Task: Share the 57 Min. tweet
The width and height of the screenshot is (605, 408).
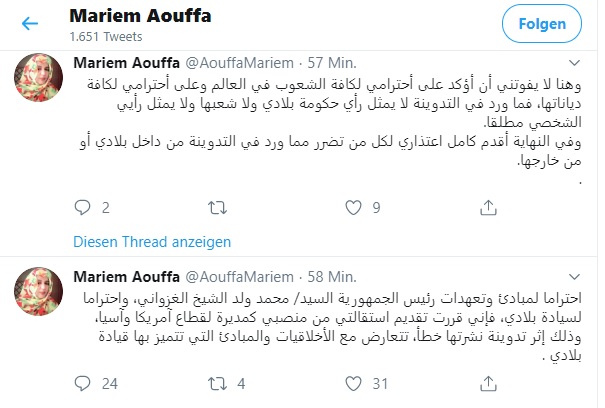Action: [480, 208]
